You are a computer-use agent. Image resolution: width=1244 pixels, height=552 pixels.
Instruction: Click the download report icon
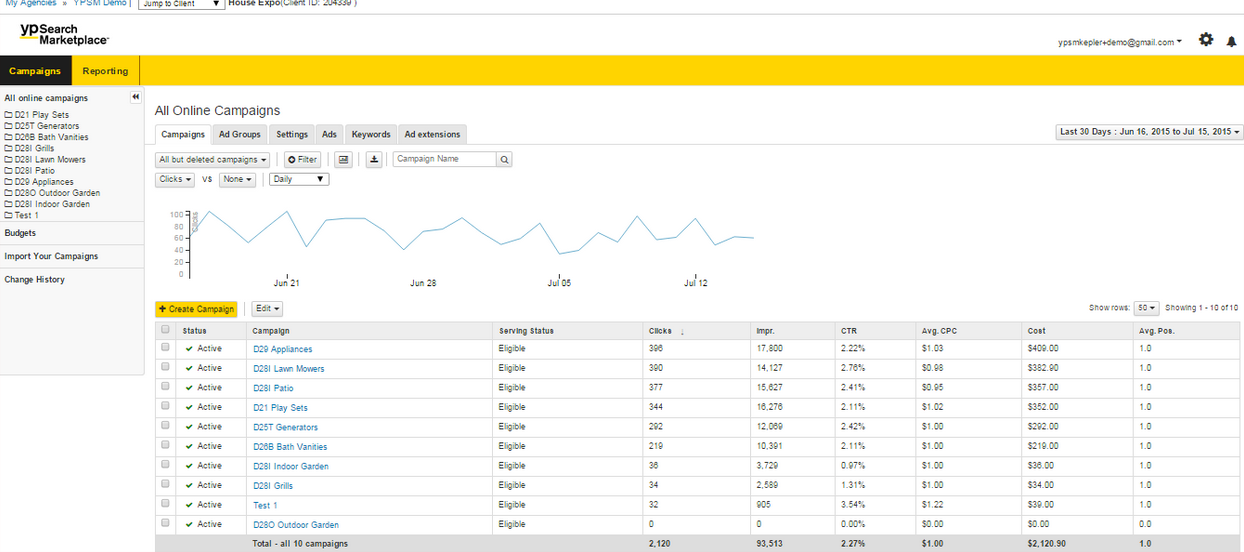click(x=374, y=160)
